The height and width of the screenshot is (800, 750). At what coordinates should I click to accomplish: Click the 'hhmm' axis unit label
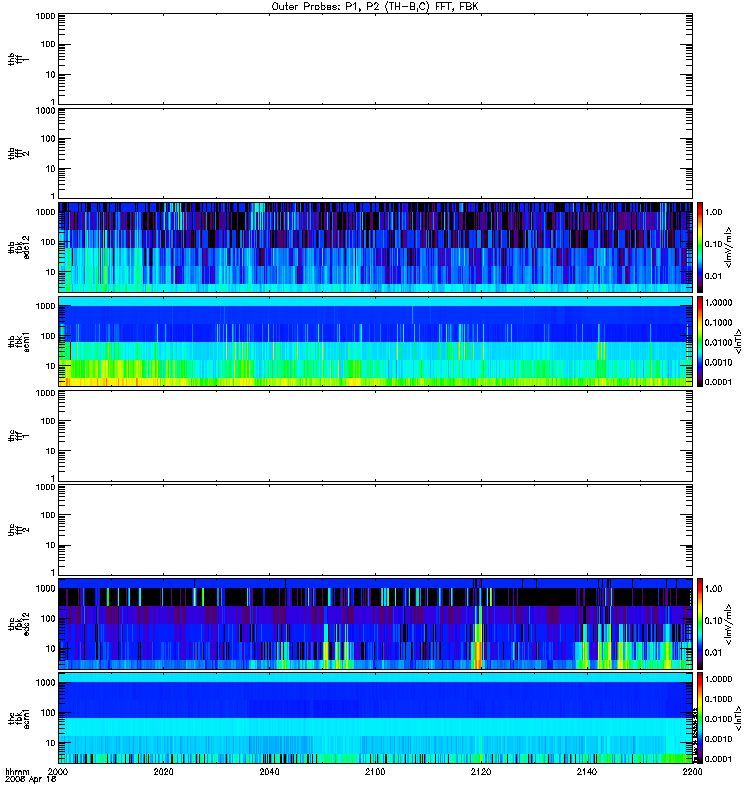[17, 771]
